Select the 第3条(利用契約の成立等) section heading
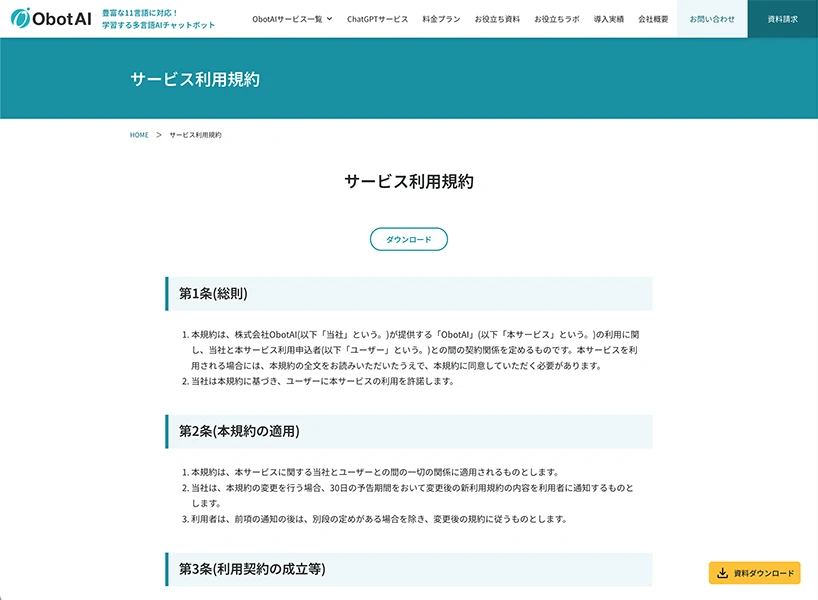818x600 pixels. pyautogui.click(x=251, y=569)
